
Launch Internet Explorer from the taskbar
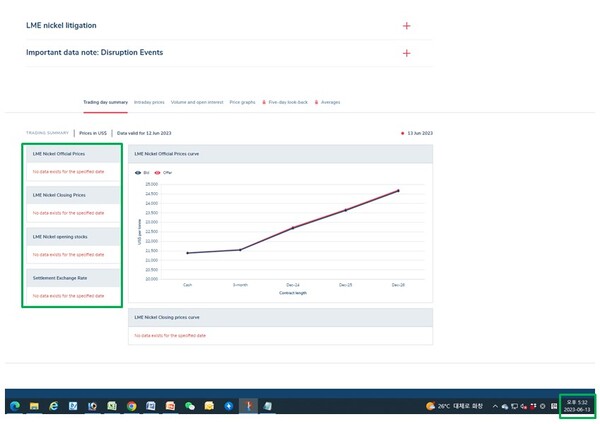pyautogui.click(x=53, y=406)
